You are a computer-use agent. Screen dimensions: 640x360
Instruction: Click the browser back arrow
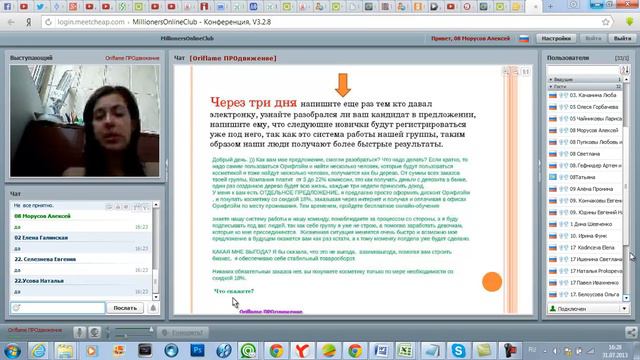11,22
